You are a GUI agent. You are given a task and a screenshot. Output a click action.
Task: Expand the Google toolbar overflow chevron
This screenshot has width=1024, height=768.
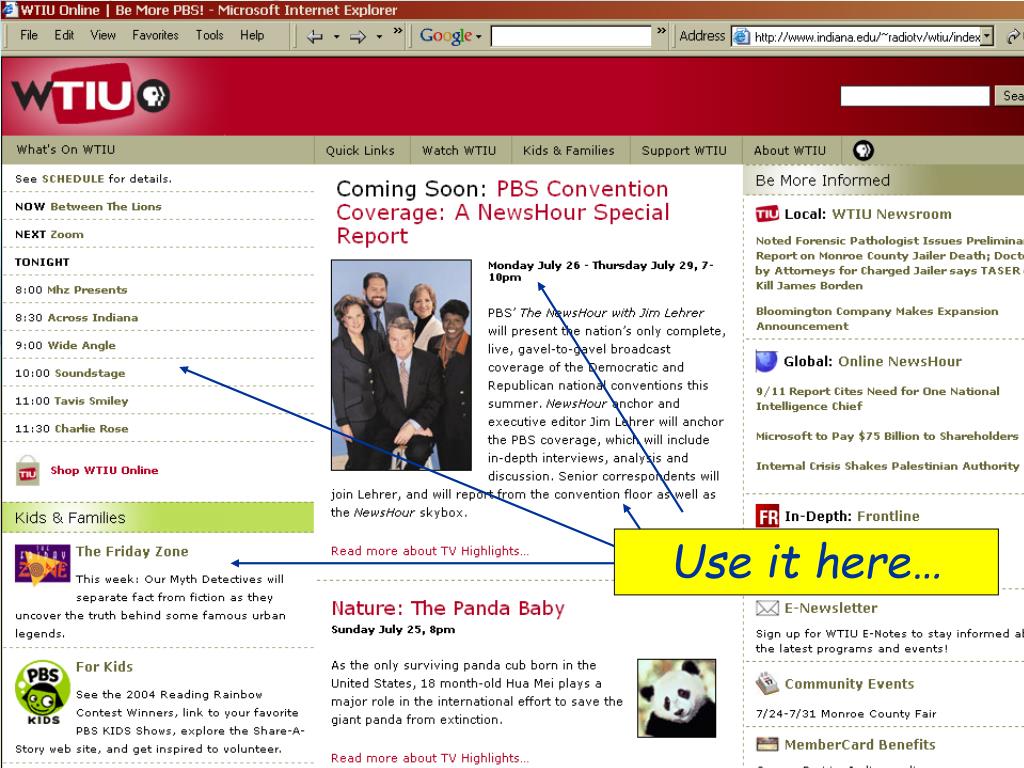[x=662, y=31]
